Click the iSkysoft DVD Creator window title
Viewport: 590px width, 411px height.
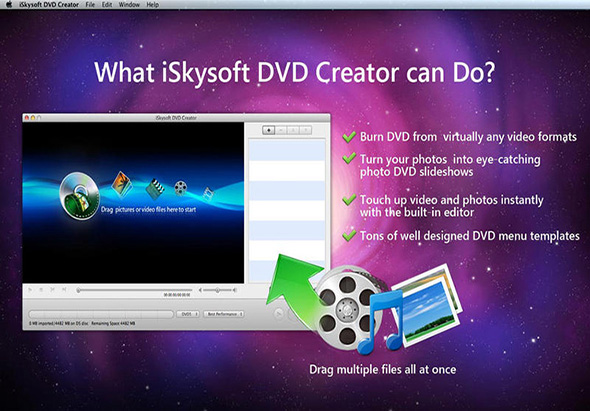pos(176,118)
